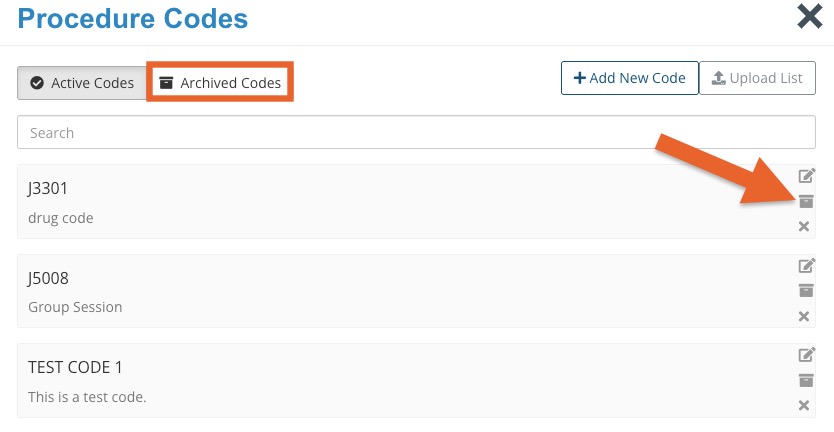Select the J3301 code row
The width and height of the screenshot is (834, 432).
click(416, 202)
